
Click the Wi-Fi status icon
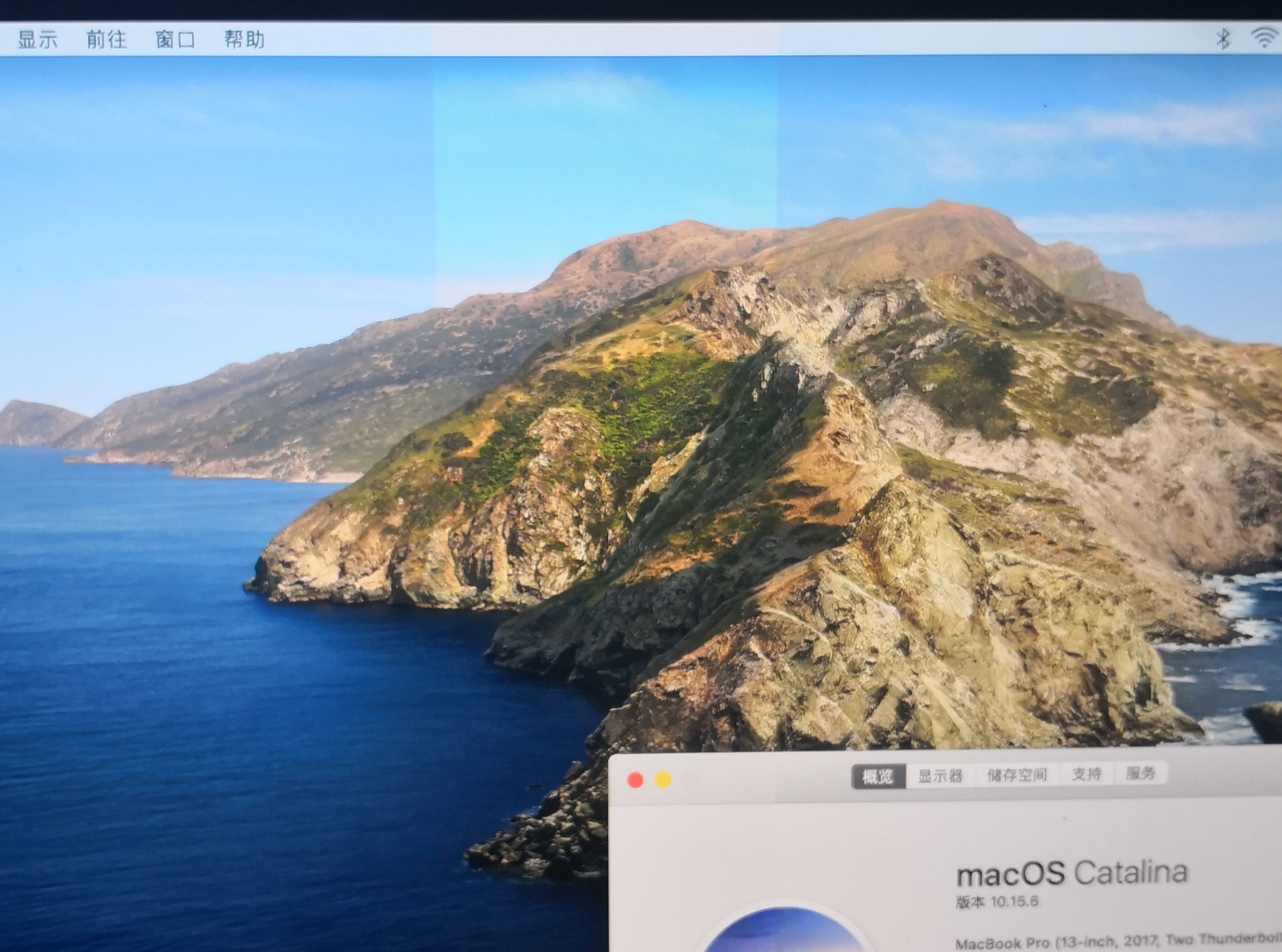1264,37
